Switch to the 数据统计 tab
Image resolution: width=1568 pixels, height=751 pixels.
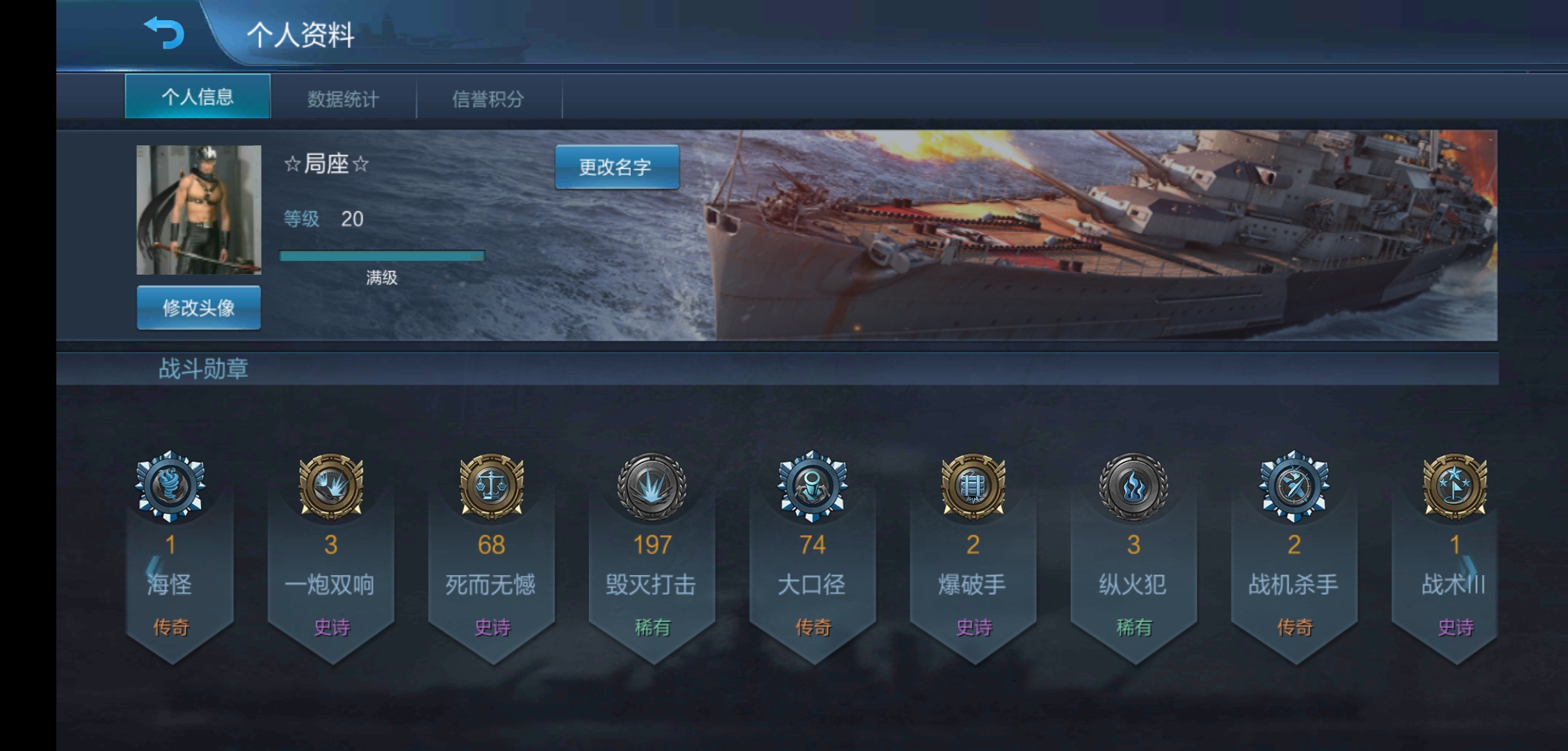click(x=343, y=99)
